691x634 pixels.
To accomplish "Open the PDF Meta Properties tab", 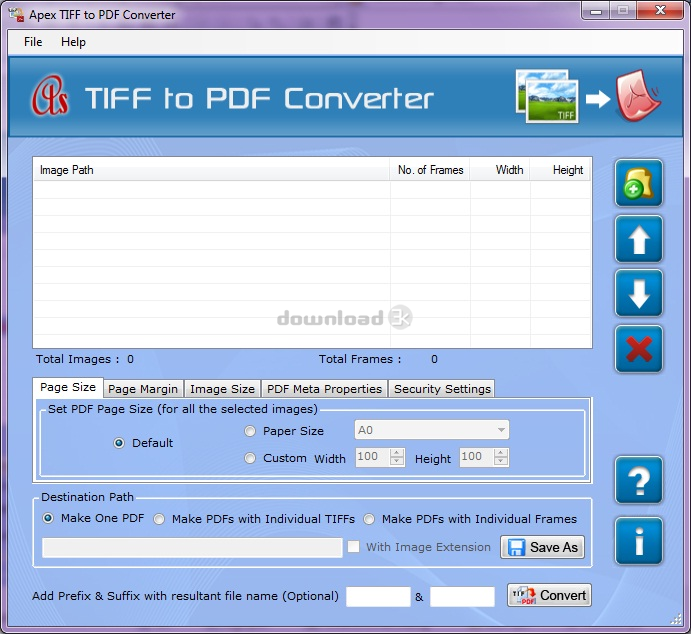I will click(324, 389).
